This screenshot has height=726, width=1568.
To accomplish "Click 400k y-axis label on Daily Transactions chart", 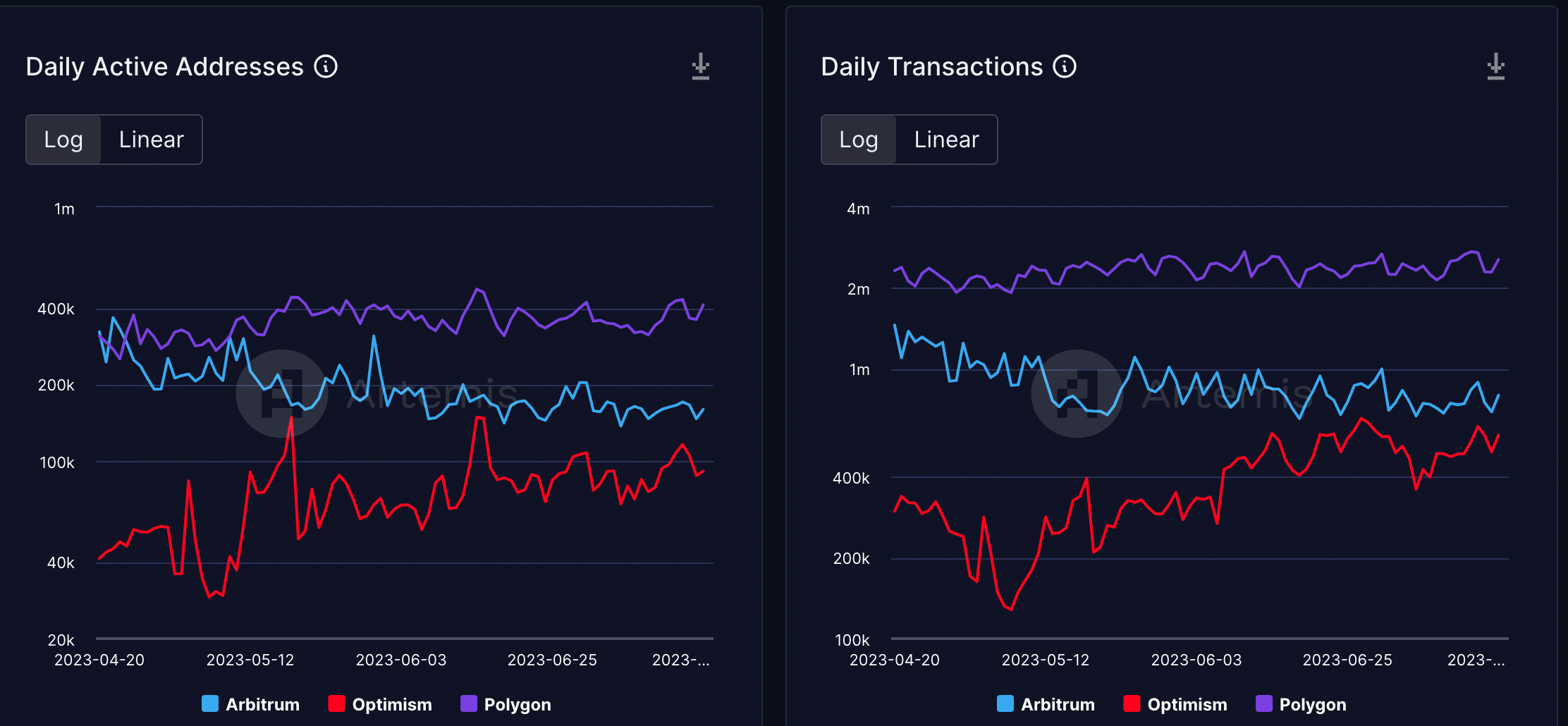I will click(851, 479).
